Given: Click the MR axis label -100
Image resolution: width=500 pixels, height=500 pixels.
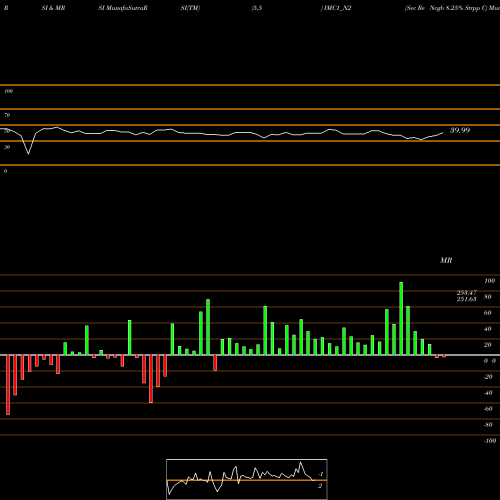Looking at the screenshot, I should pos(489,441).
